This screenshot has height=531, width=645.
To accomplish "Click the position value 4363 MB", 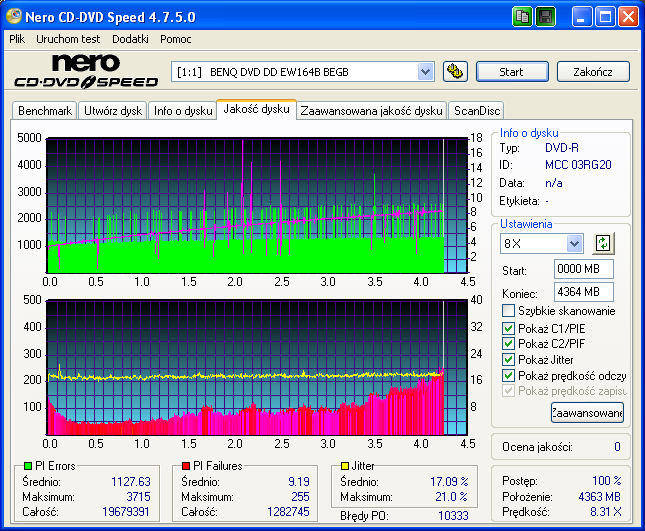I will click(599, 496).
